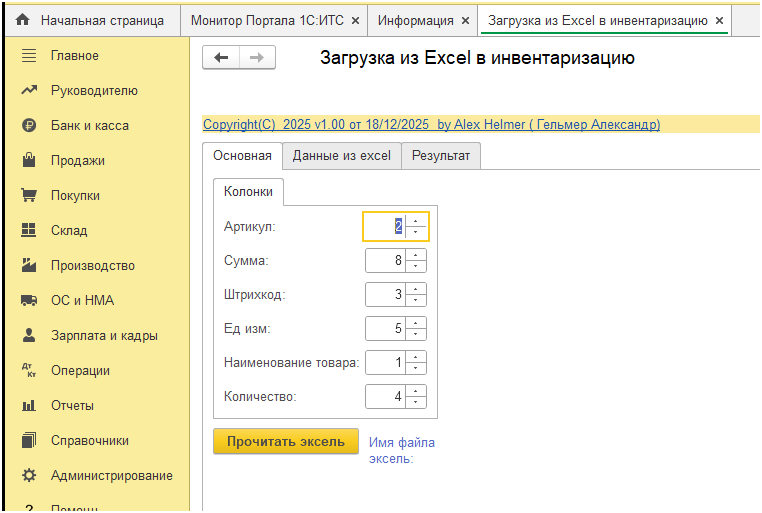Close the Загрузка из Excel в инвентаризацию tab
Viewport: 762px width, 513px height.
tap(719, 20)
